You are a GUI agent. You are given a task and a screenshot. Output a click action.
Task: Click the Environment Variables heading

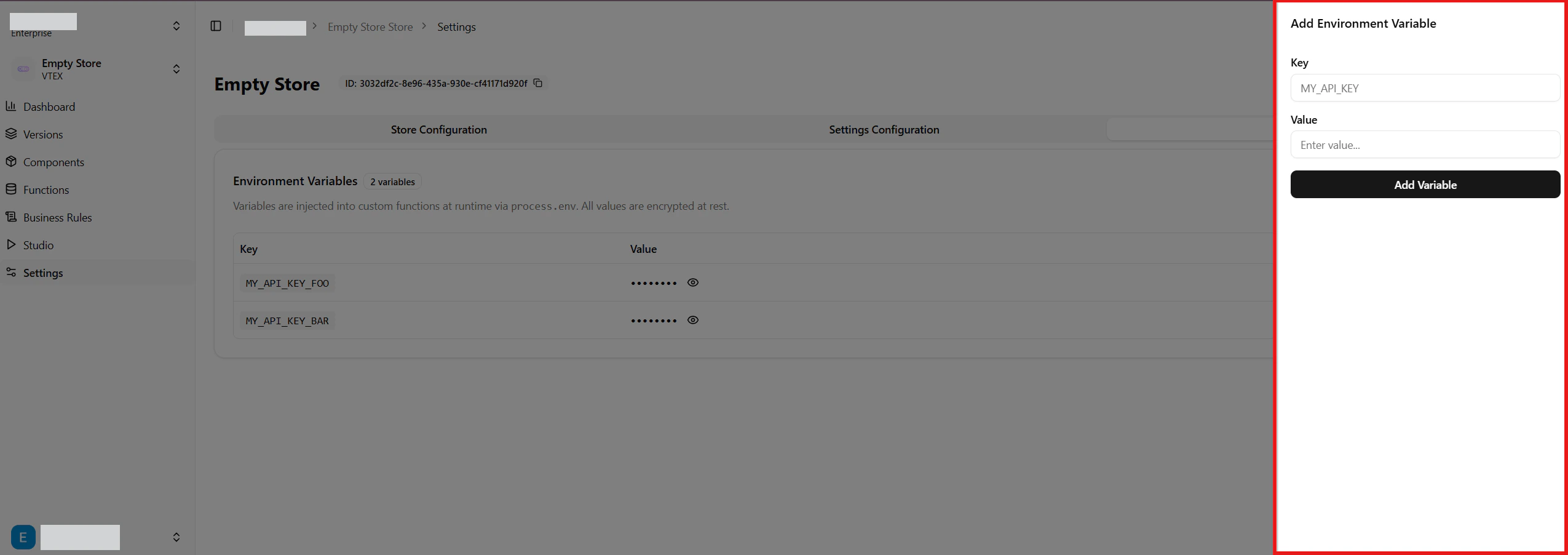point(295,181)
